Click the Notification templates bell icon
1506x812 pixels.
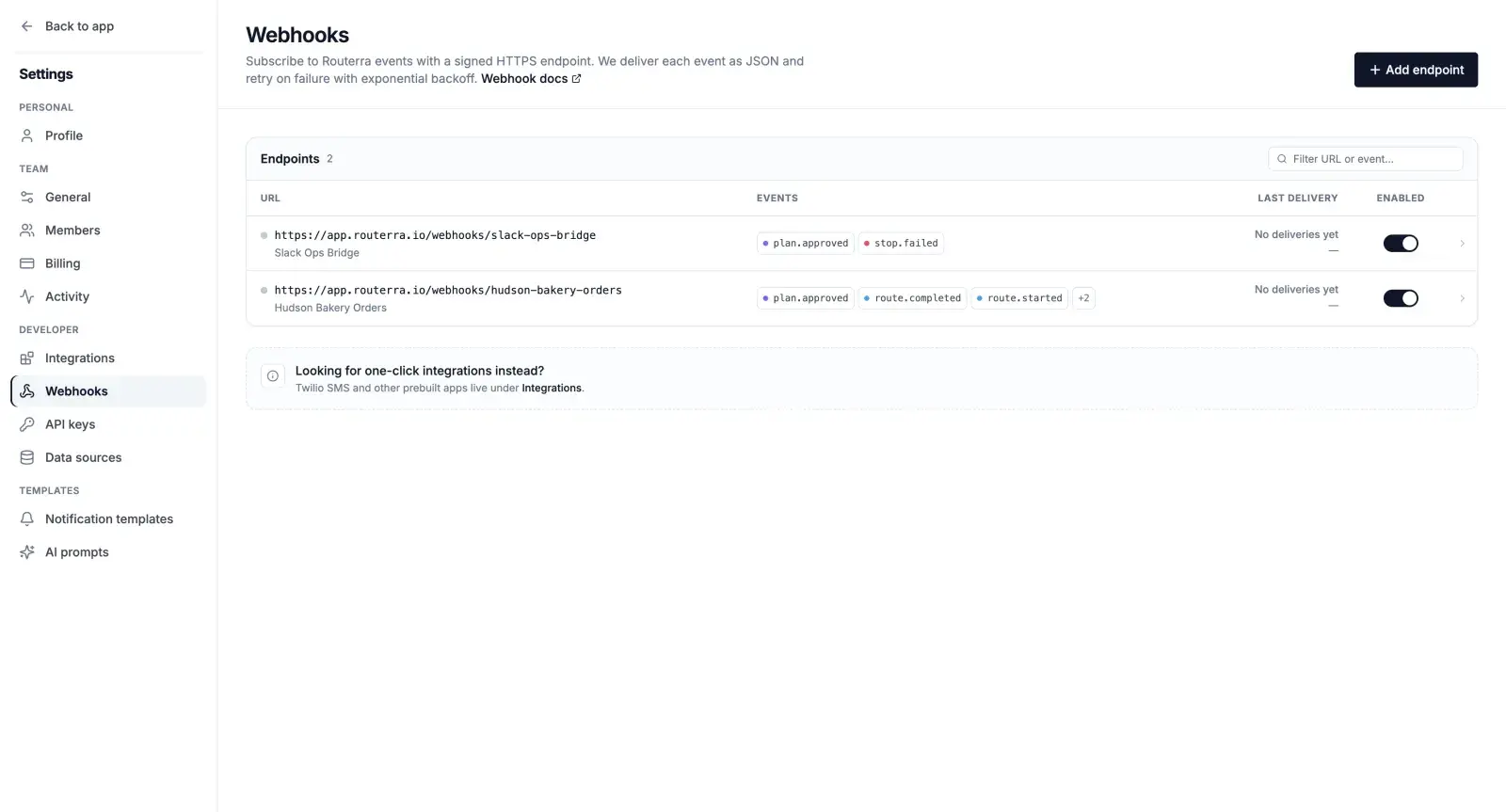(27, 519)
